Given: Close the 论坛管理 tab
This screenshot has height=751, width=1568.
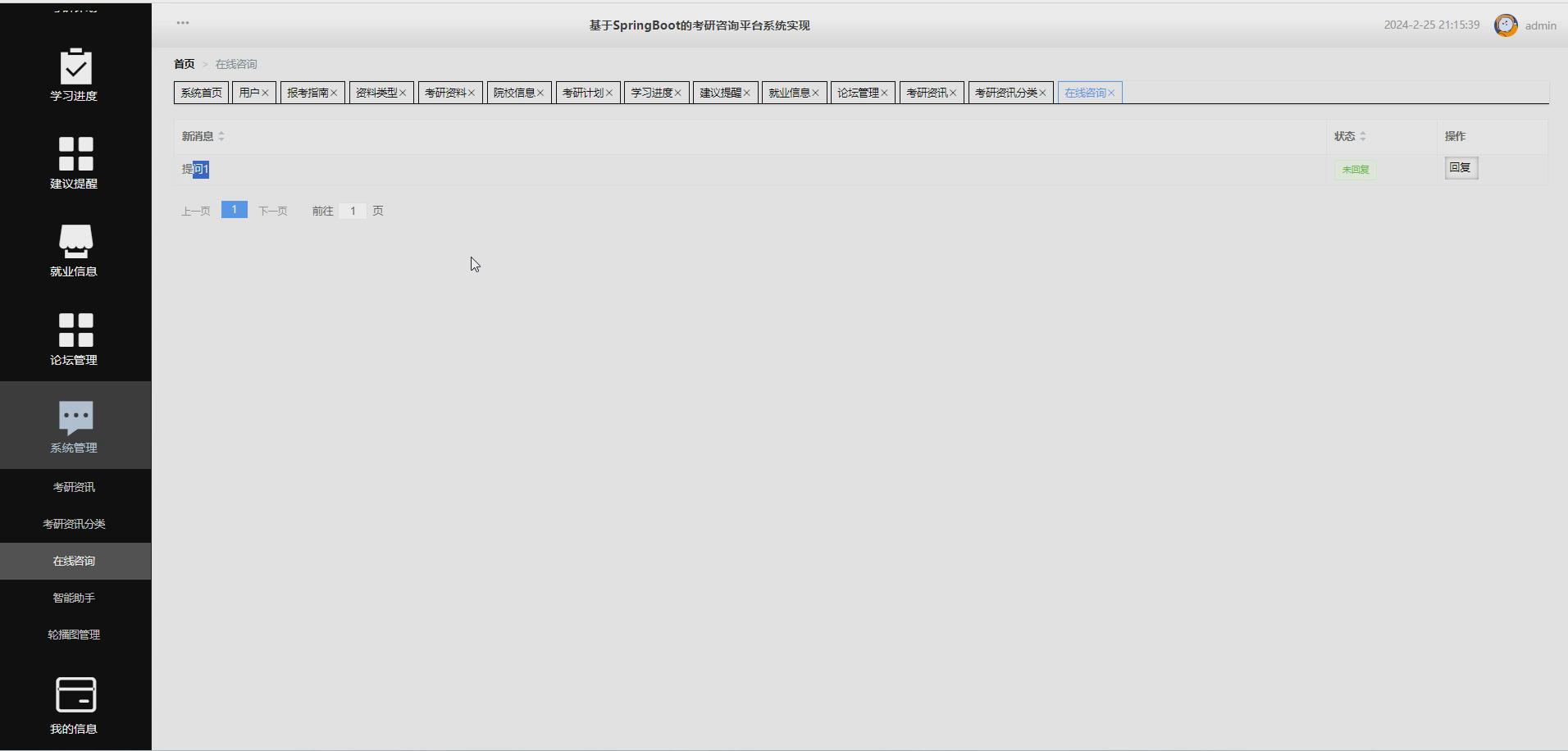Looking at the screenshot, I should (885, 93).
